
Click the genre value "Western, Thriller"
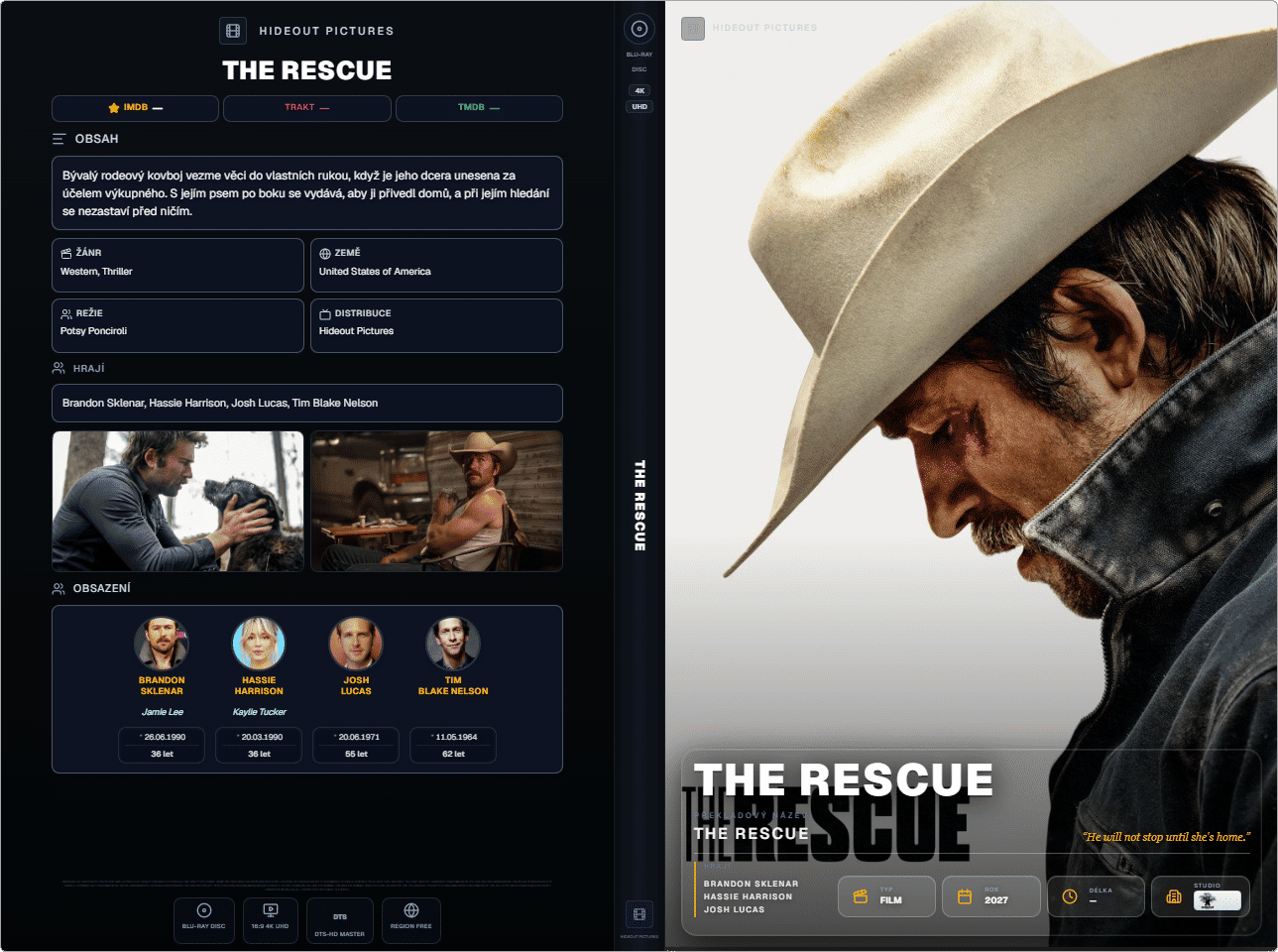click(96, 272)
